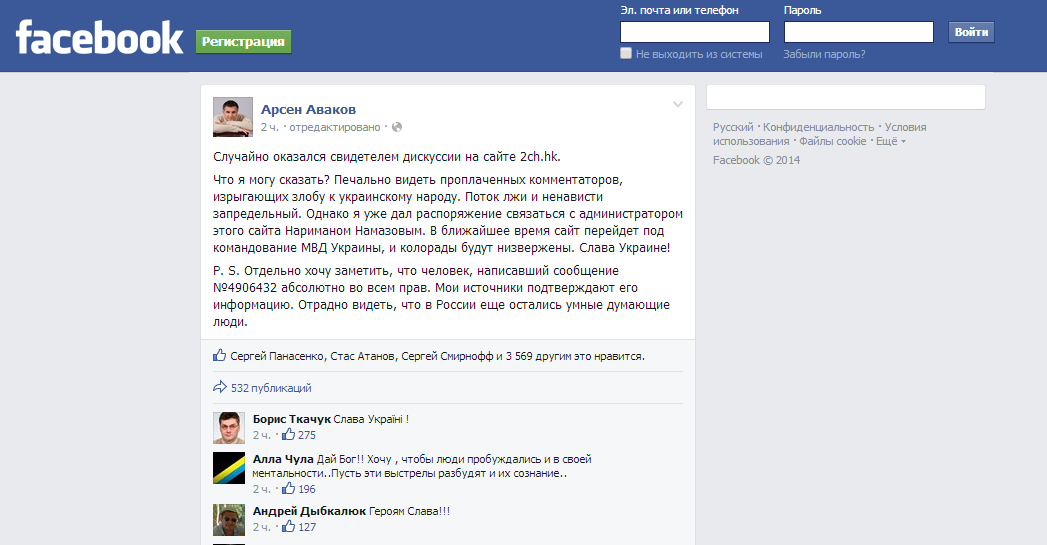Click the Facebook logo
The height and width of the screenshot is (545, 1047).
[x=99, y=37]
